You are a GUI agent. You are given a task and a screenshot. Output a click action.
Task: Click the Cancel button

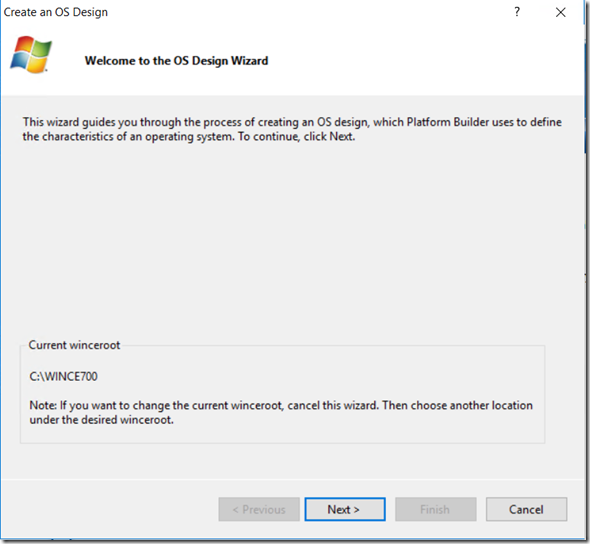click(x=526, y=509)
